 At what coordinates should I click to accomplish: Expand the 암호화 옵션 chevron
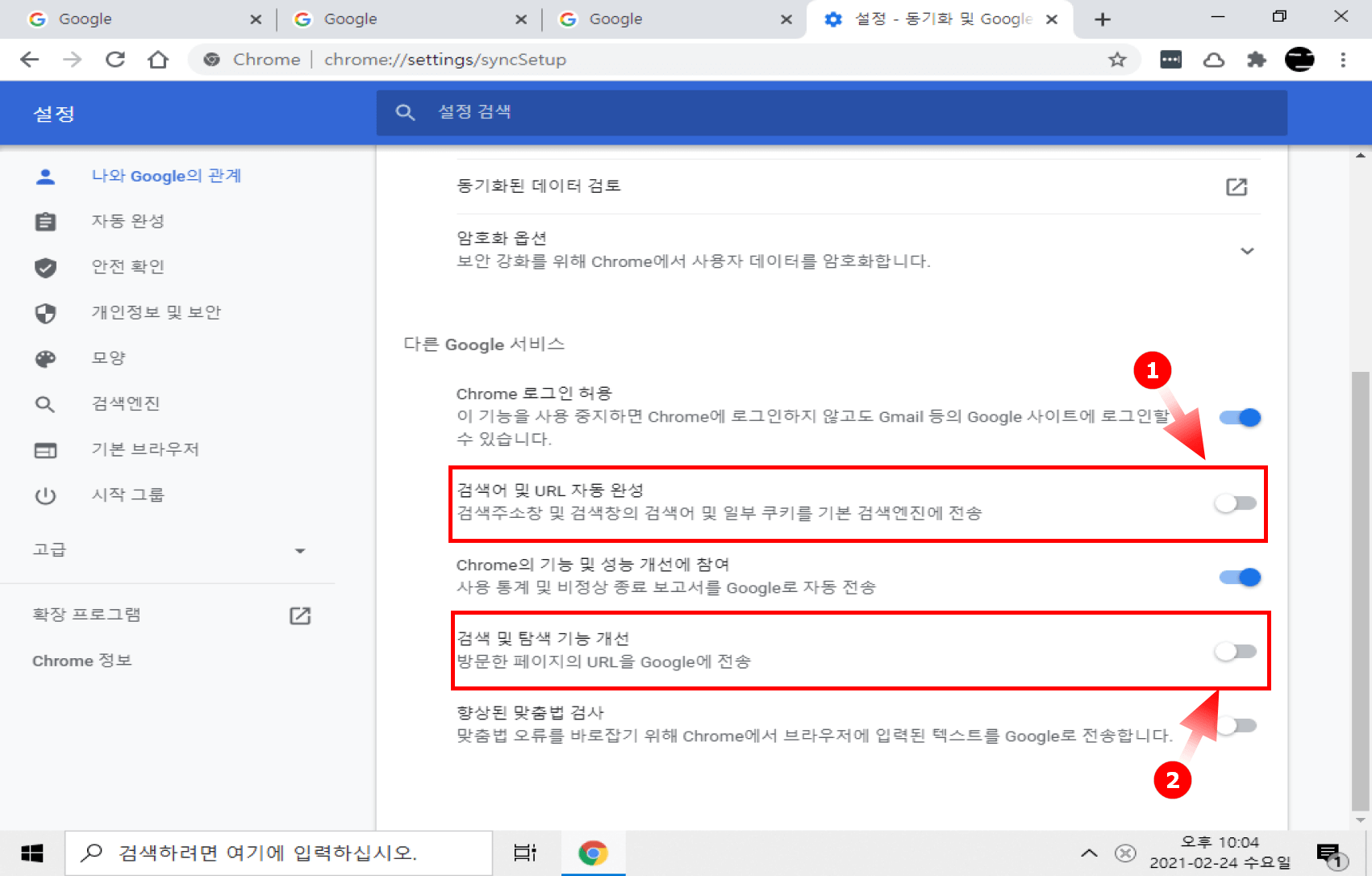point(1247,251)
